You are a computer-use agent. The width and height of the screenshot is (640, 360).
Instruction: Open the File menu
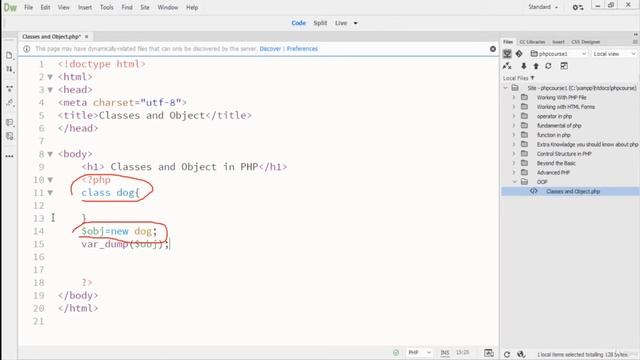pyautogui.click(x=28, y=7)
